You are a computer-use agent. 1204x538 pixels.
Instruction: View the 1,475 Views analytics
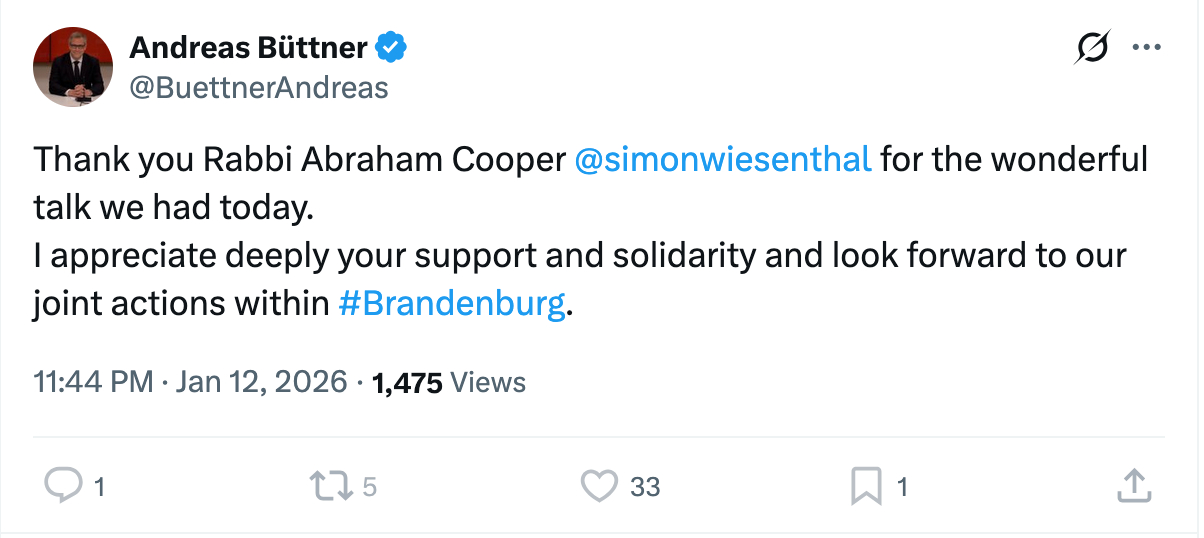click(448, 382)
